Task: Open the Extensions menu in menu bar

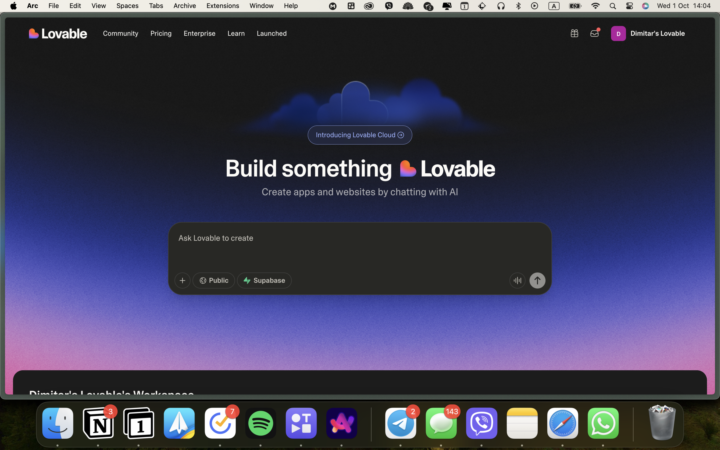Action: pyautogui.click(x=222, y=6)
